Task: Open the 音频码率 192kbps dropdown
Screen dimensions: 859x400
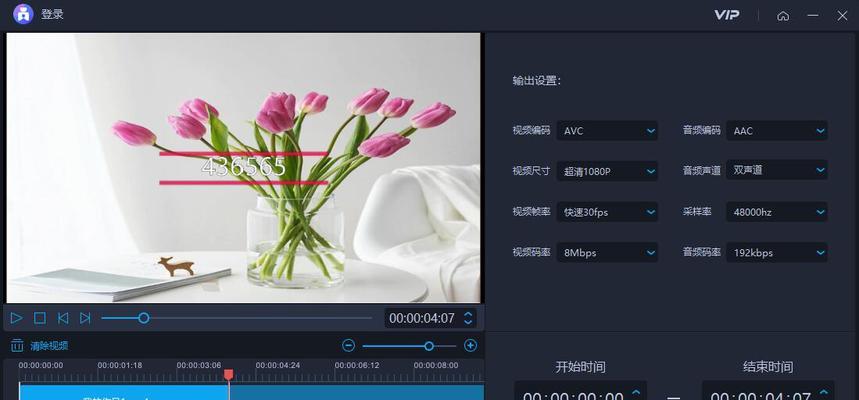Action: (x=777, y=253)
